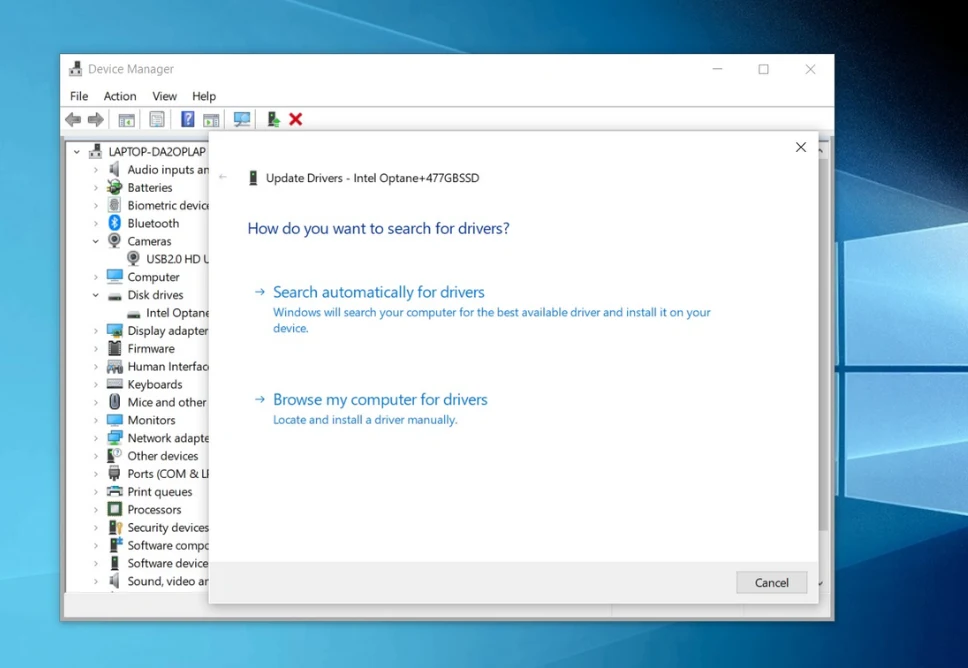Click Cancel in Update Drivers dialog
This screenshot has height=668, width=968.
[x=772, y=582]
